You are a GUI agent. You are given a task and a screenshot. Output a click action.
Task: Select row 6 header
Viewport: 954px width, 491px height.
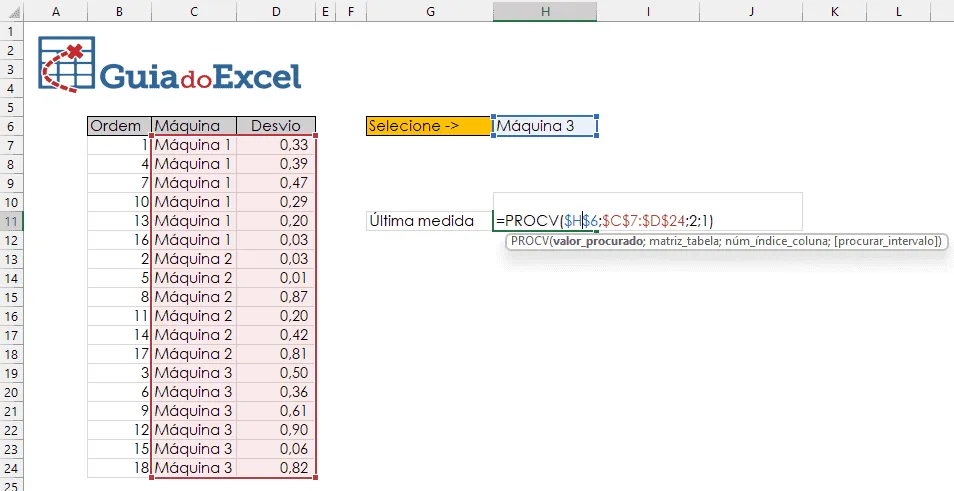coord(11,126)
